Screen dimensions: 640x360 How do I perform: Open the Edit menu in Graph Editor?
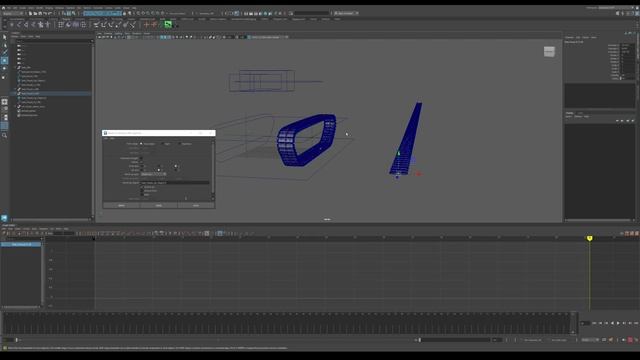pyautogui.click(x=4, y=229)
